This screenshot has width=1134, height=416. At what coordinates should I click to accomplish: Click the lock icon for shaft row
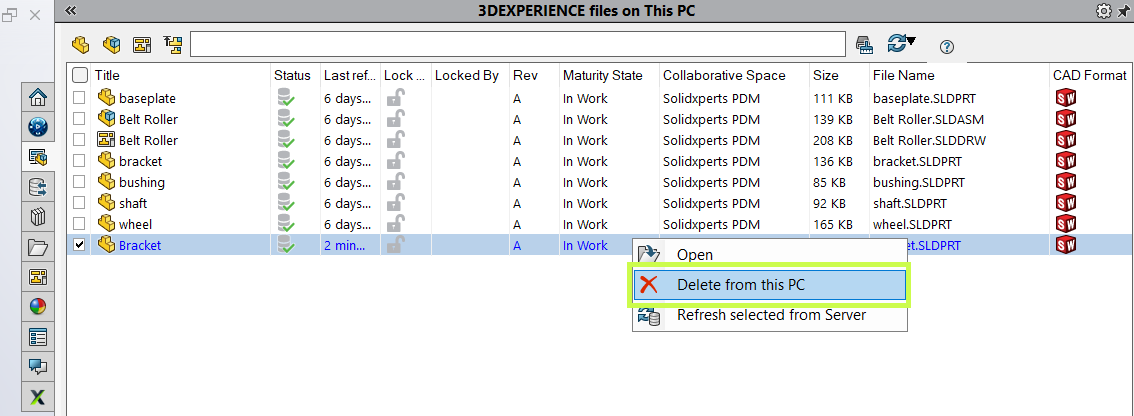coord(396,203)
